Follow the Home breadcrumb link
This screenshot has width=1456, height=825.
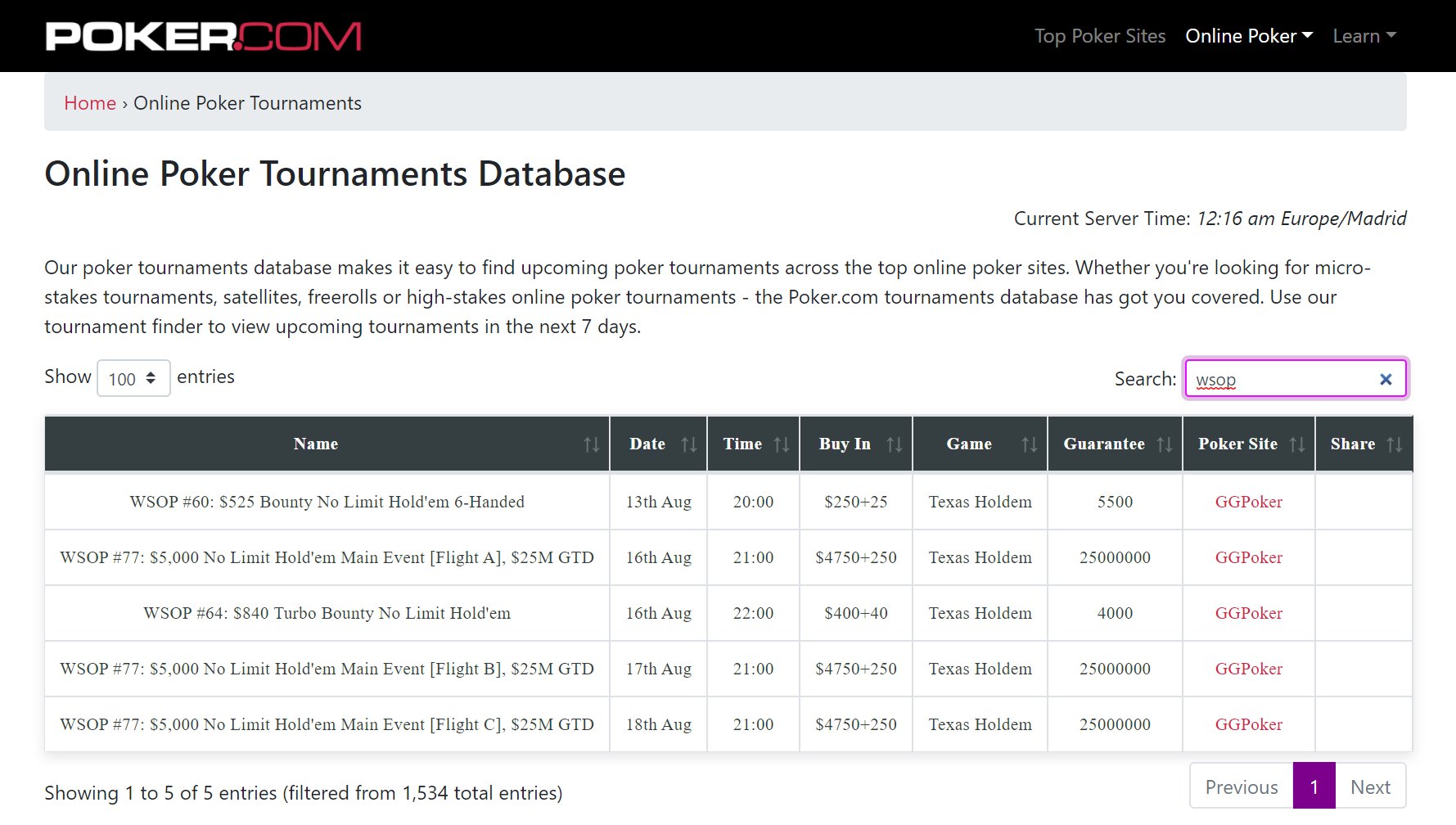click(90, 103)
